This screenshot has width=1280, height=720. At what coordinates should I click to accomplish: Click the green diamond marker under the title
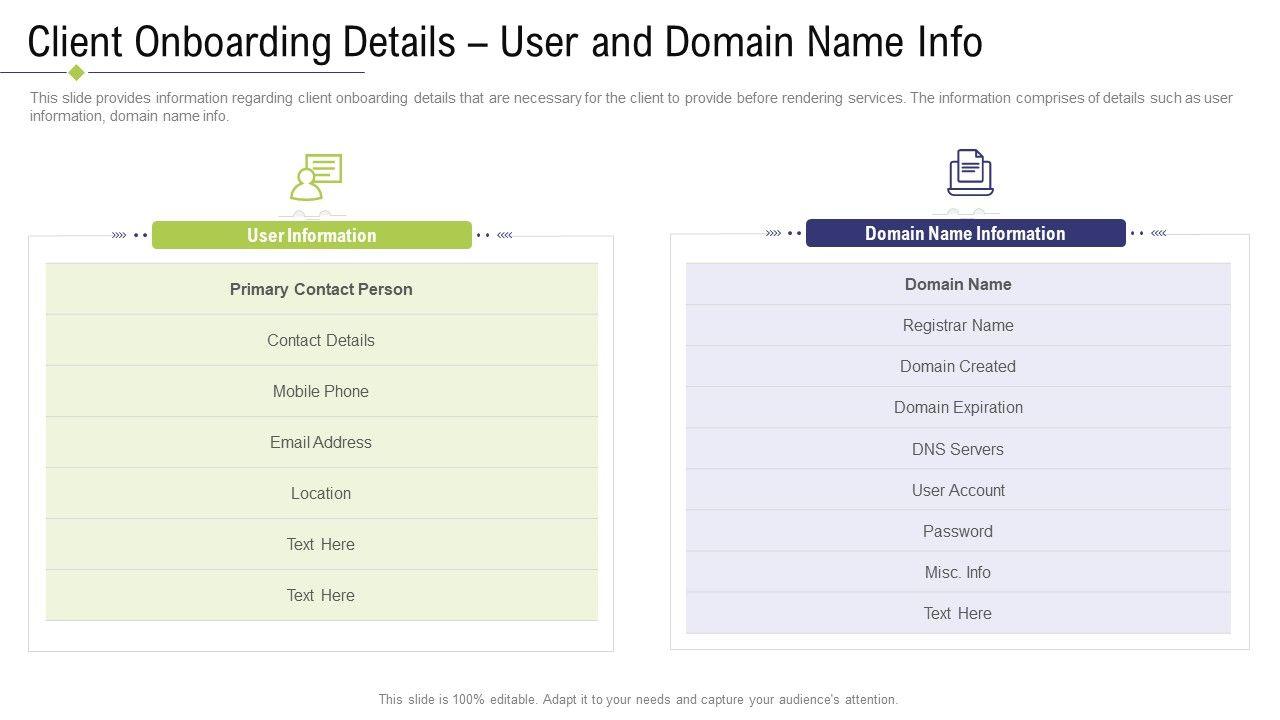[x=76, y=72]
